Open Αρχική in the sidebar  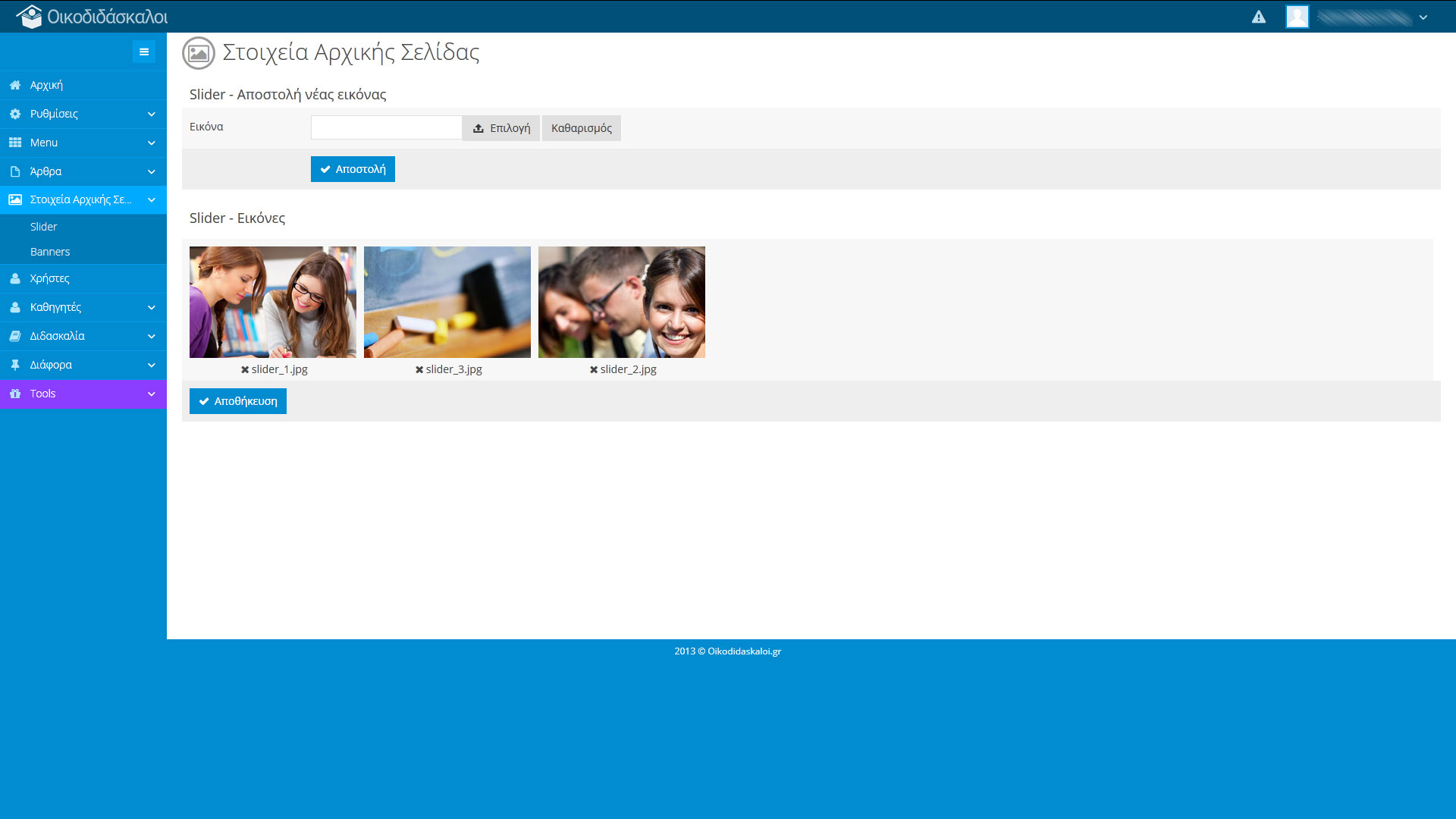83,85
